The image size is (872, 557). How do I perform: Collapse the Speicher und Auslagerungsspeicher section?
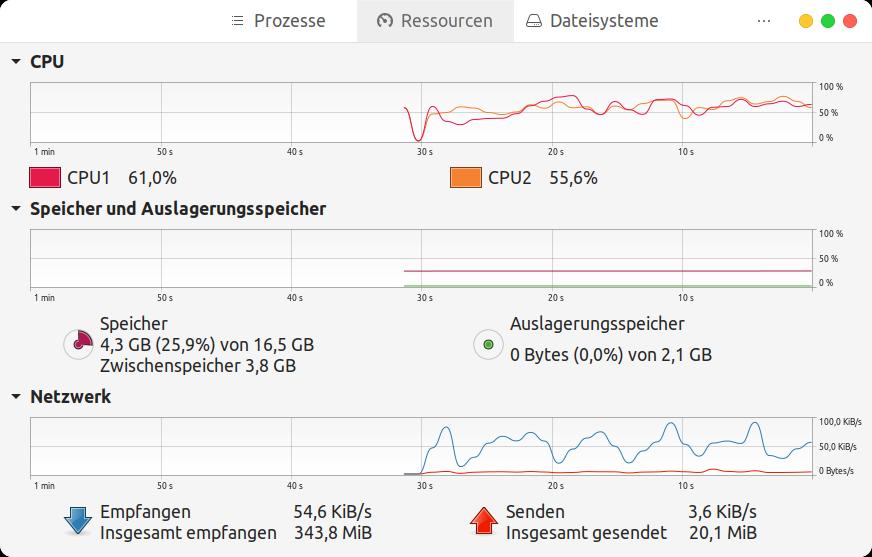point(16,209)
